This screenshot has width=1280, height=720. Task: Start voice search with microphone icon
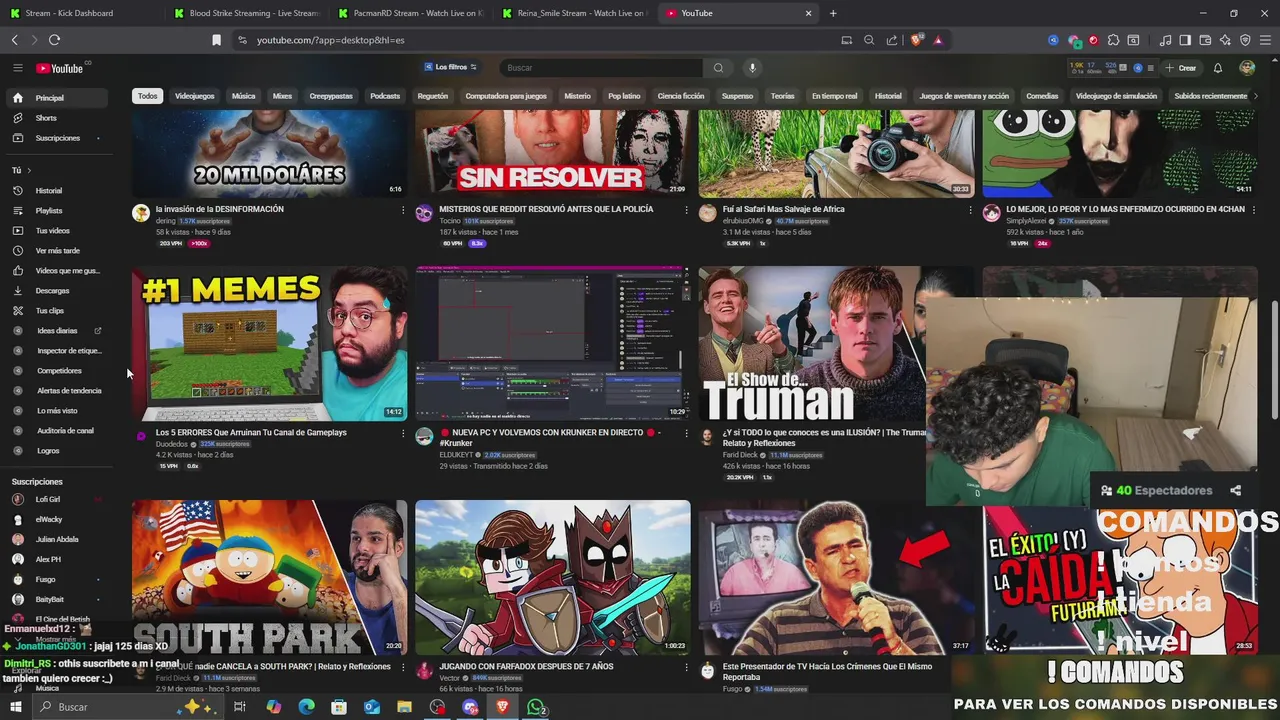(x=752, y=68)
